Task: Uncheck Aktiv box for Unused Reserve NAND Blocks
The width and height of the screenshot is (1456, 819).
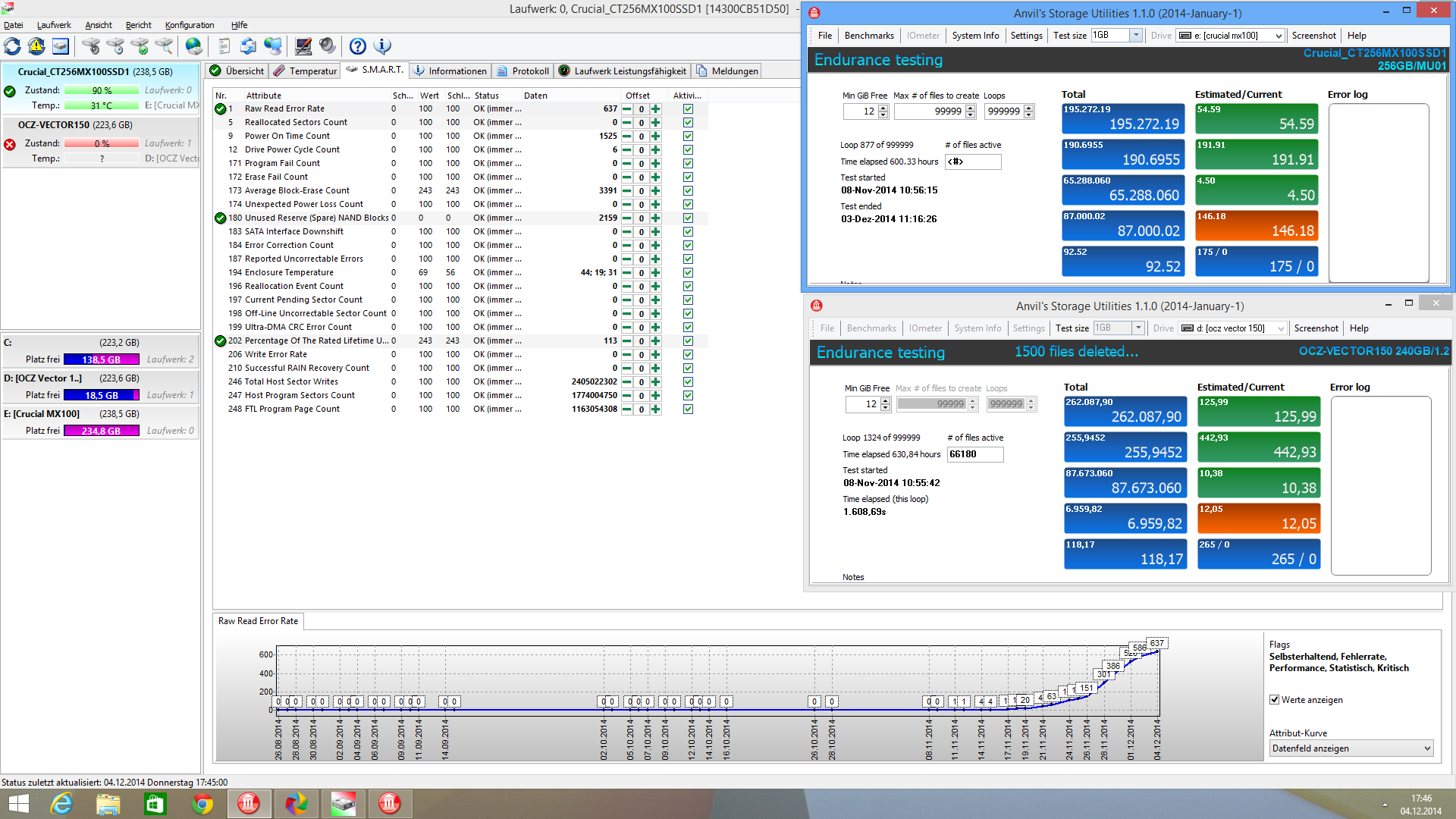Action: [688, 218]
